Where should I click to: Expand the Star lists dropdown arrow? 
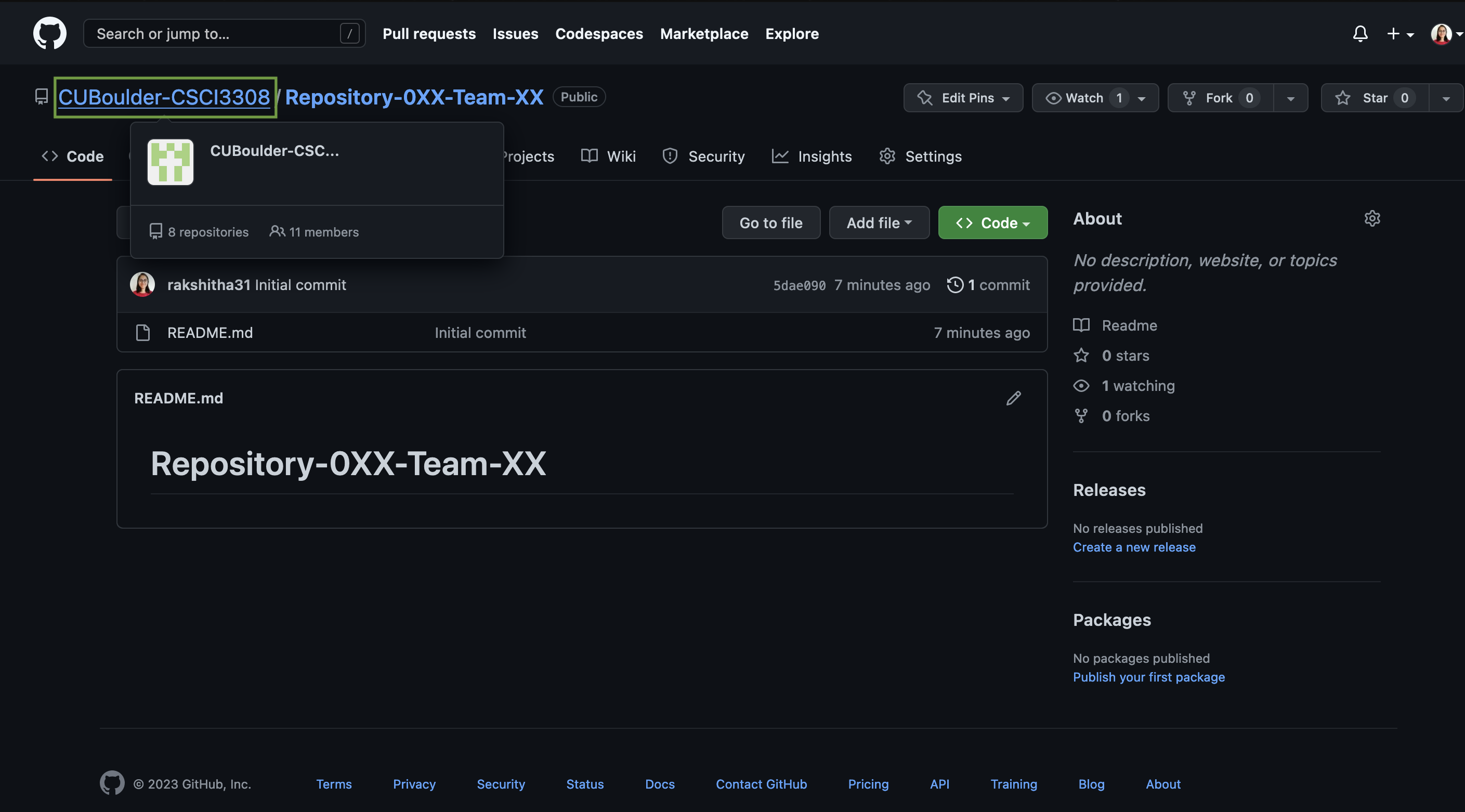point(1446,98)
